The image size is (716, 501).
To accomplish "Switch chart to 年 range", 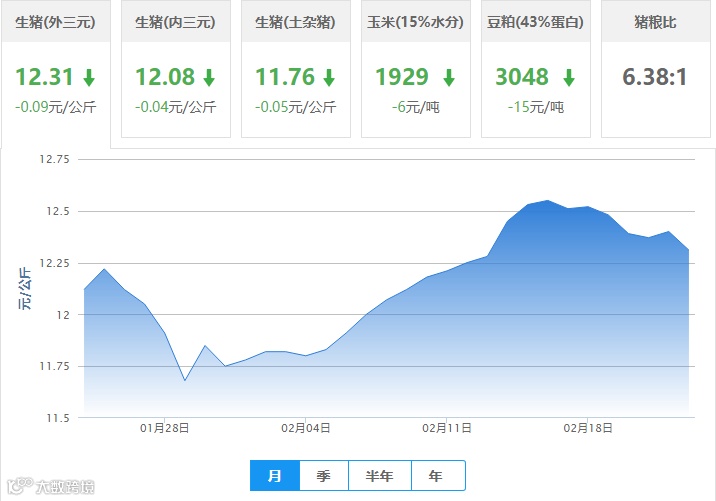I will pos(438,475).
